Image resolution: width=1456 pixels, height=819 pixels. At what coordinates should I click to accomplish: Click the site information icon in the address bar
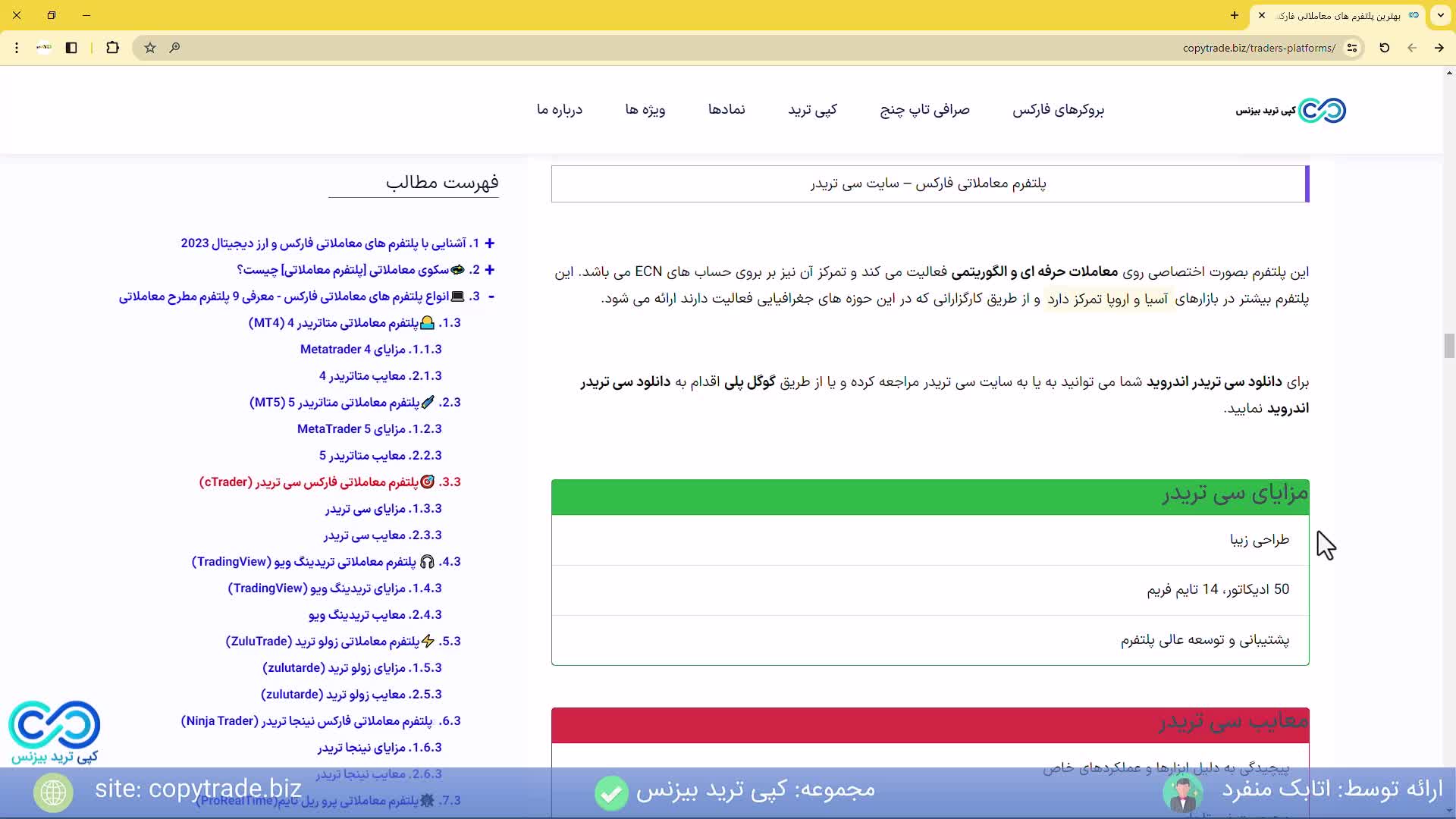(1354, 48)
